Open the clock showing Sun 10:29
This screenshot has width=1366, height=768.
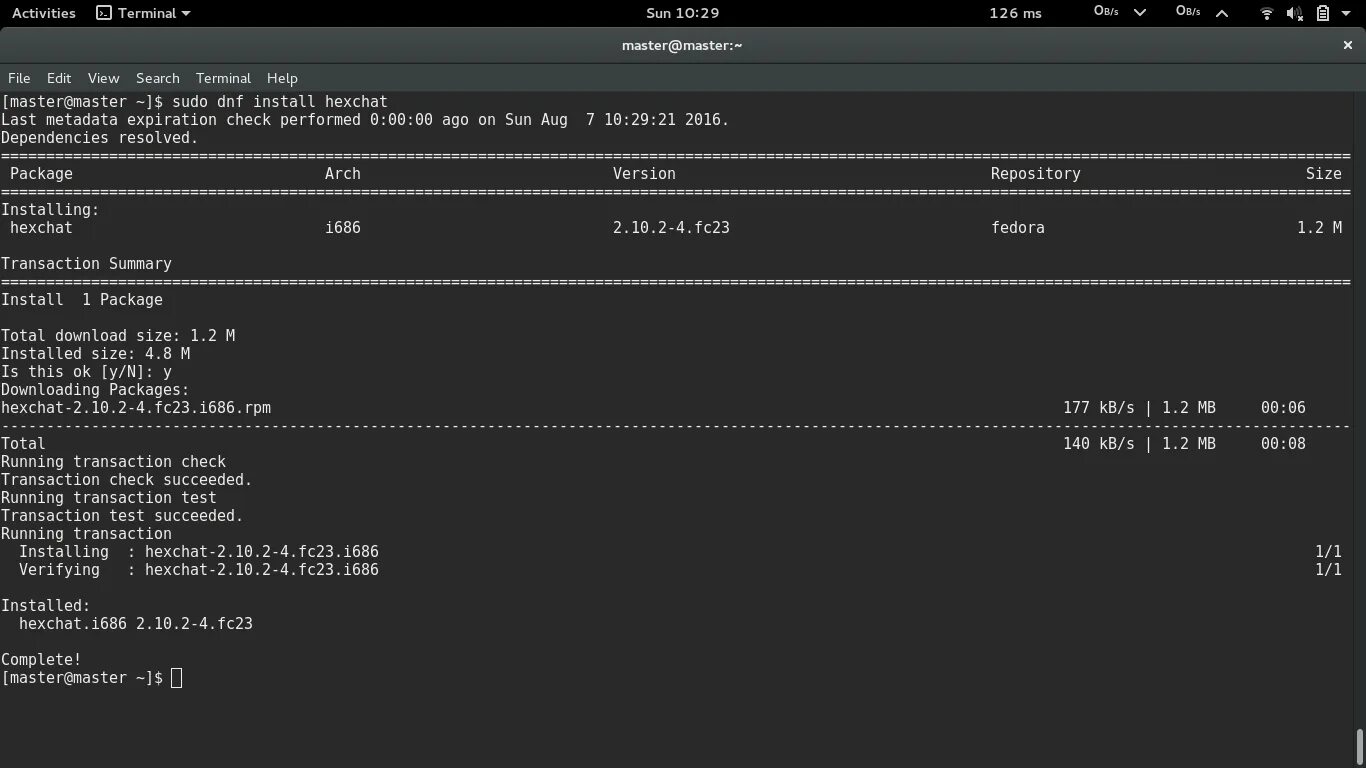pos(683,13)
